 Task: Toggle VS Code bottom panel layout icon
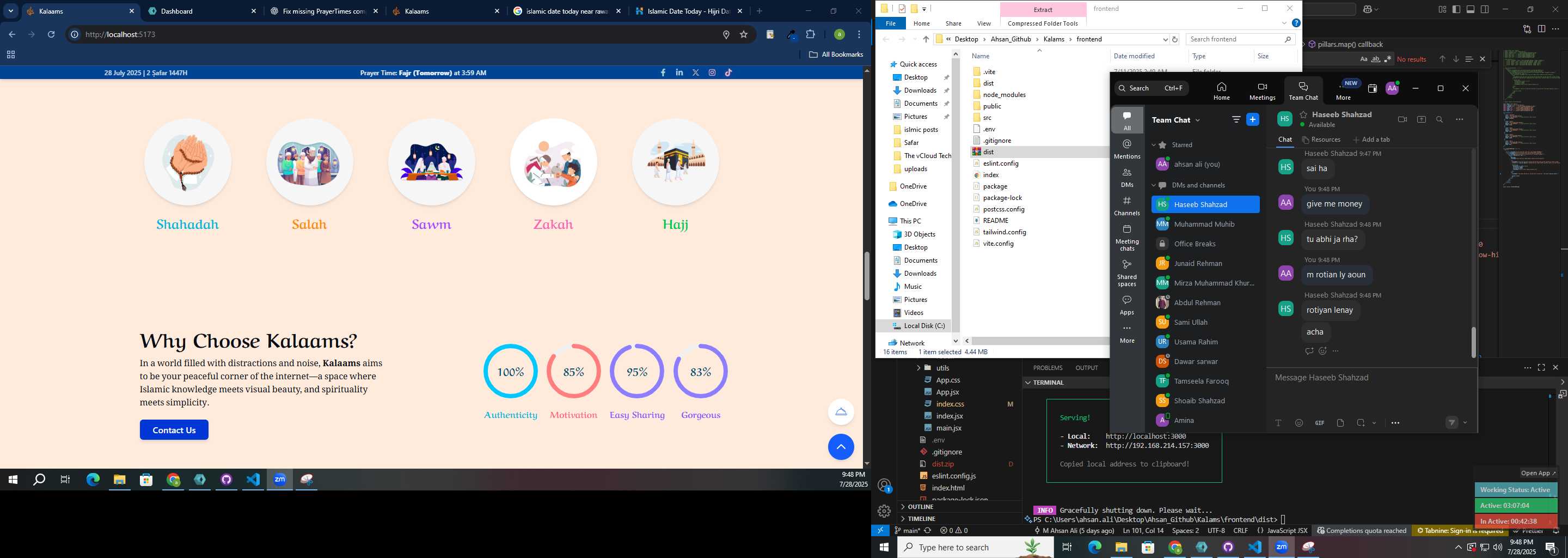(x=1471, y=9)
